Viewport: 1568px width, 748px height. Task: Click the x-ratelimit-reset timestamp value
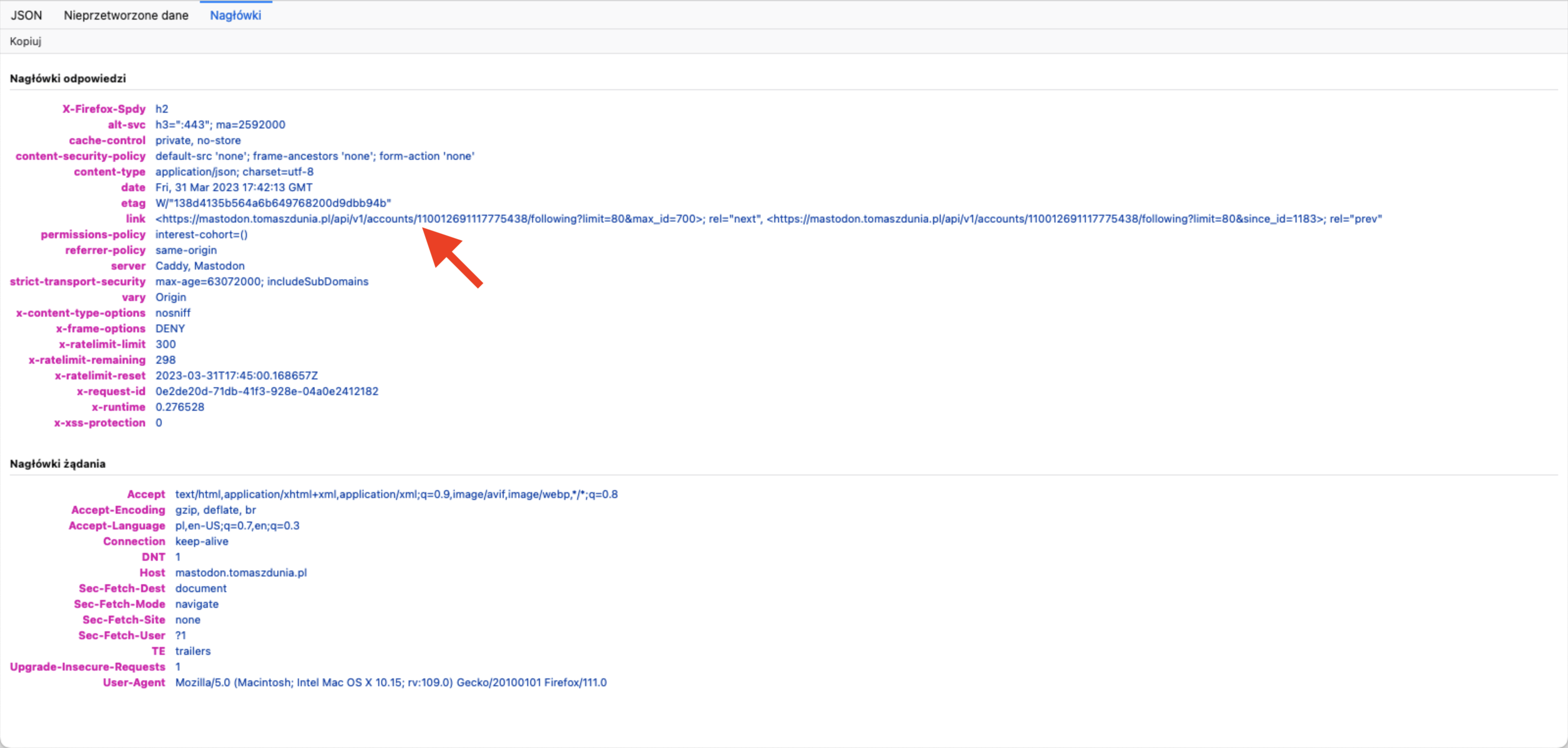[236, 376]
